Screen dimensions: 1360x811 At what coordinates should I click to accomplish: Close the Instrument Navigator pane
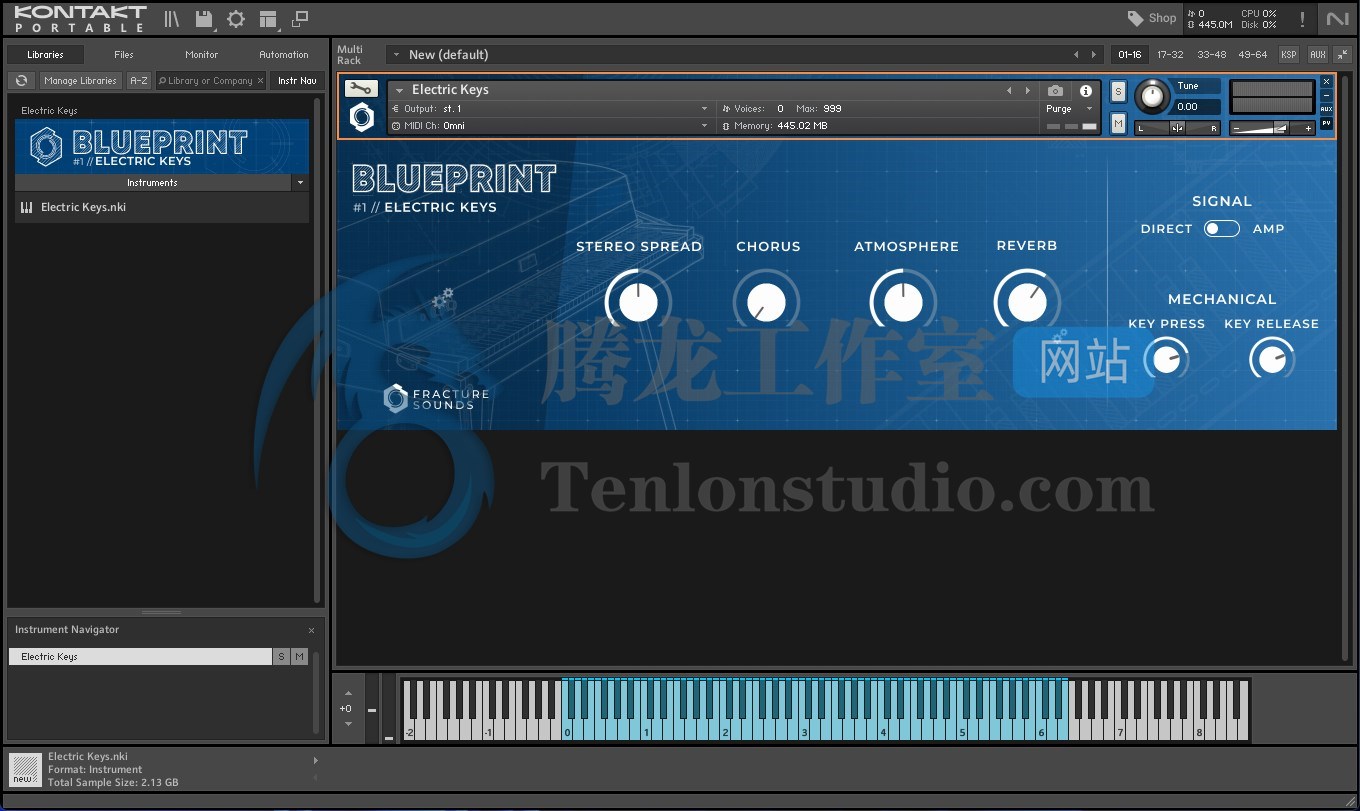coord(311,630)
